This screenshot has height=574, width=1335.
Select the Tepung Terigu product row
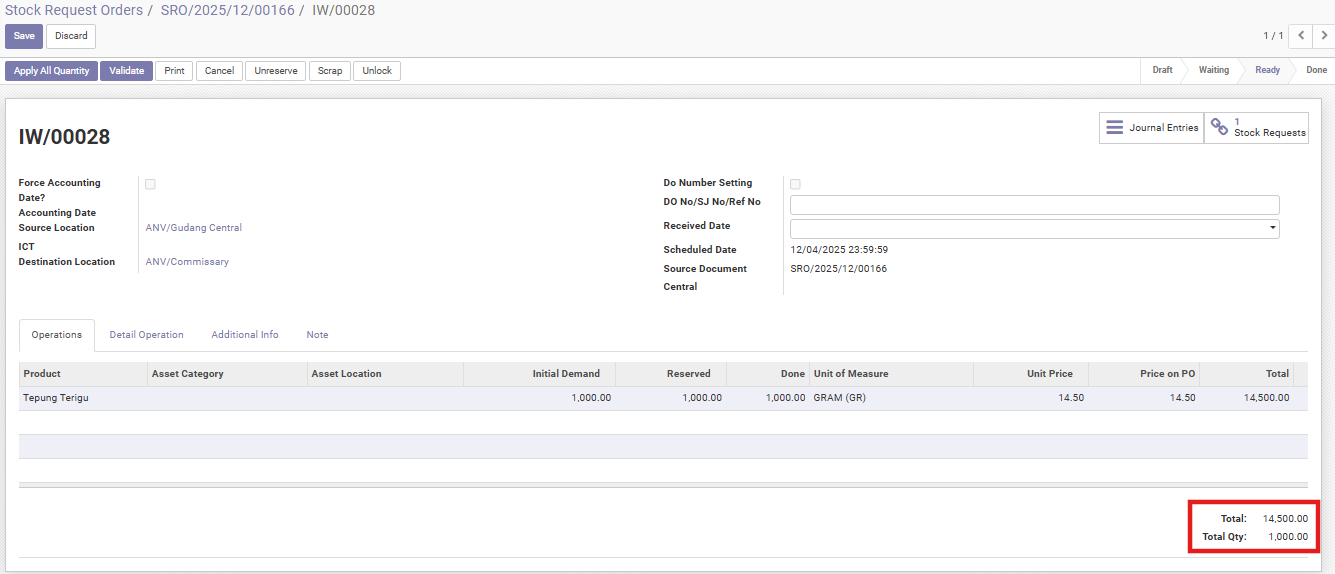tap(56, 398)
